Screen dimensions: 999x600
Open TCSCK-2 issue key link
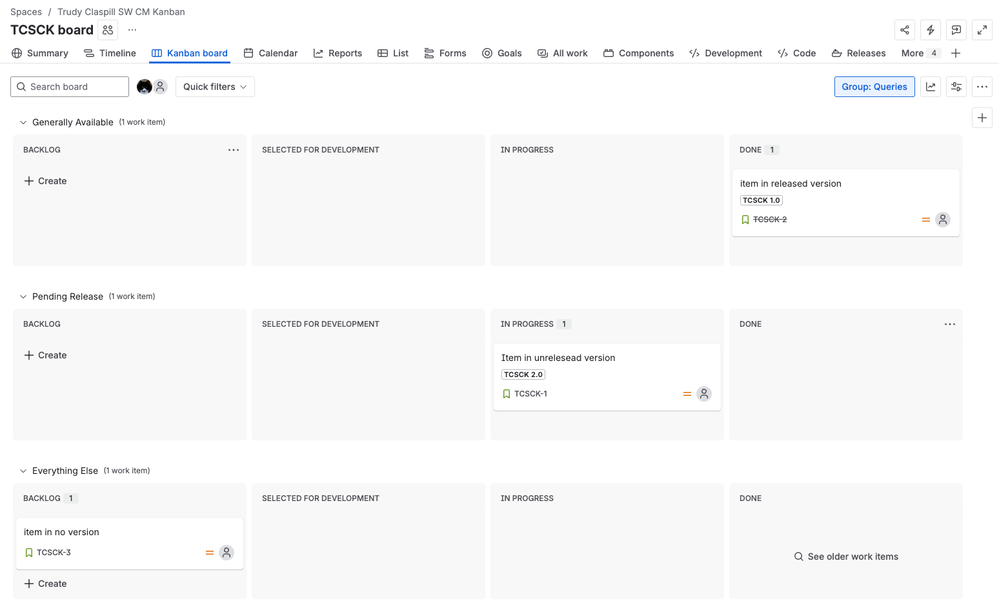770,220
